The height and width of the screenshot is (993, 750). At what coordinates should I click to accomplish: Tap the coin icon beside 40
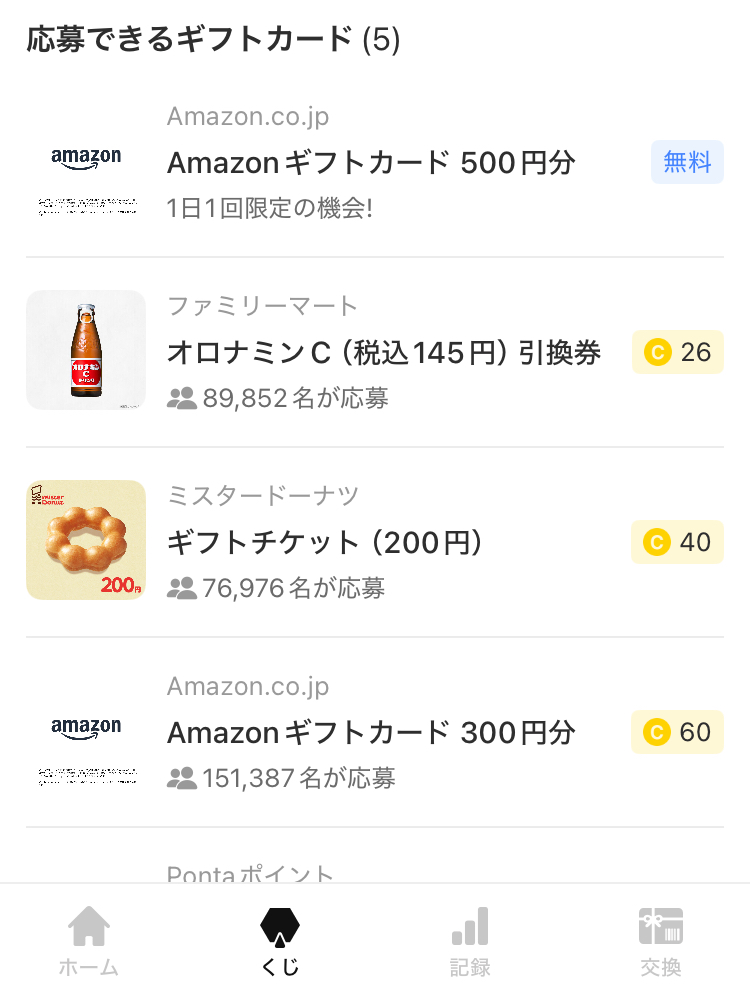[x=657, y=542]
